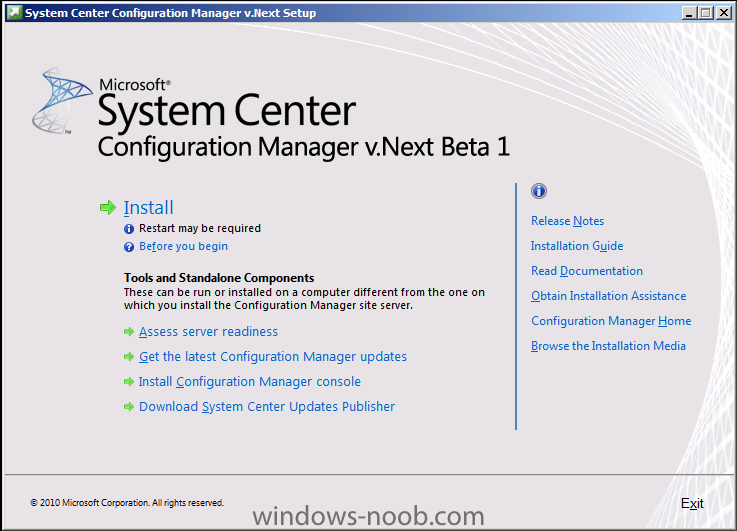
Task: Click the Restart may be required text
Action: [200, 228]
